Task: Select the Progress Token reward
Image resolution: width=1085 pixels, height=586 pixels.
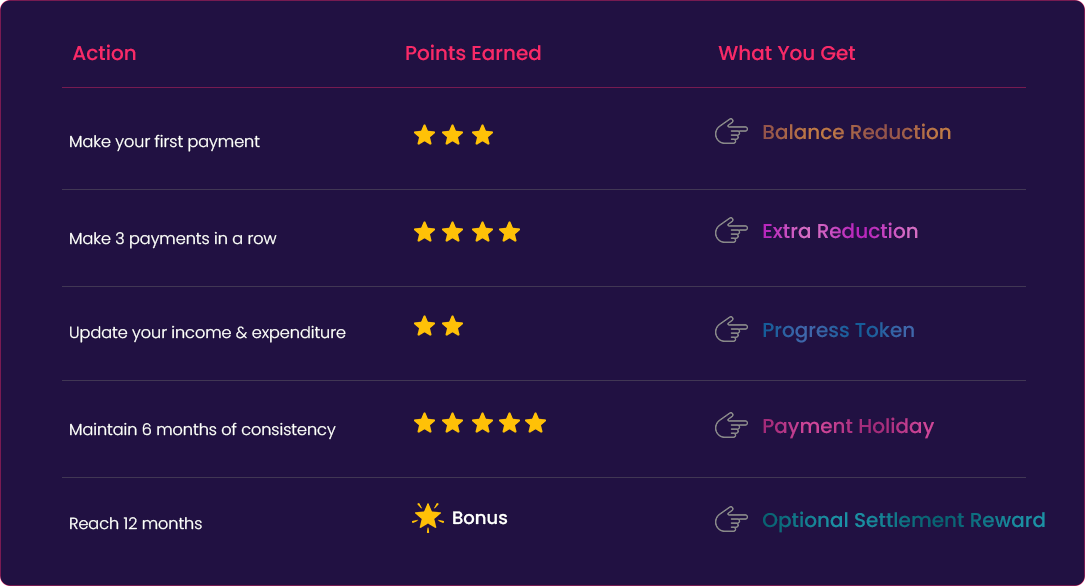Action: 838,330
